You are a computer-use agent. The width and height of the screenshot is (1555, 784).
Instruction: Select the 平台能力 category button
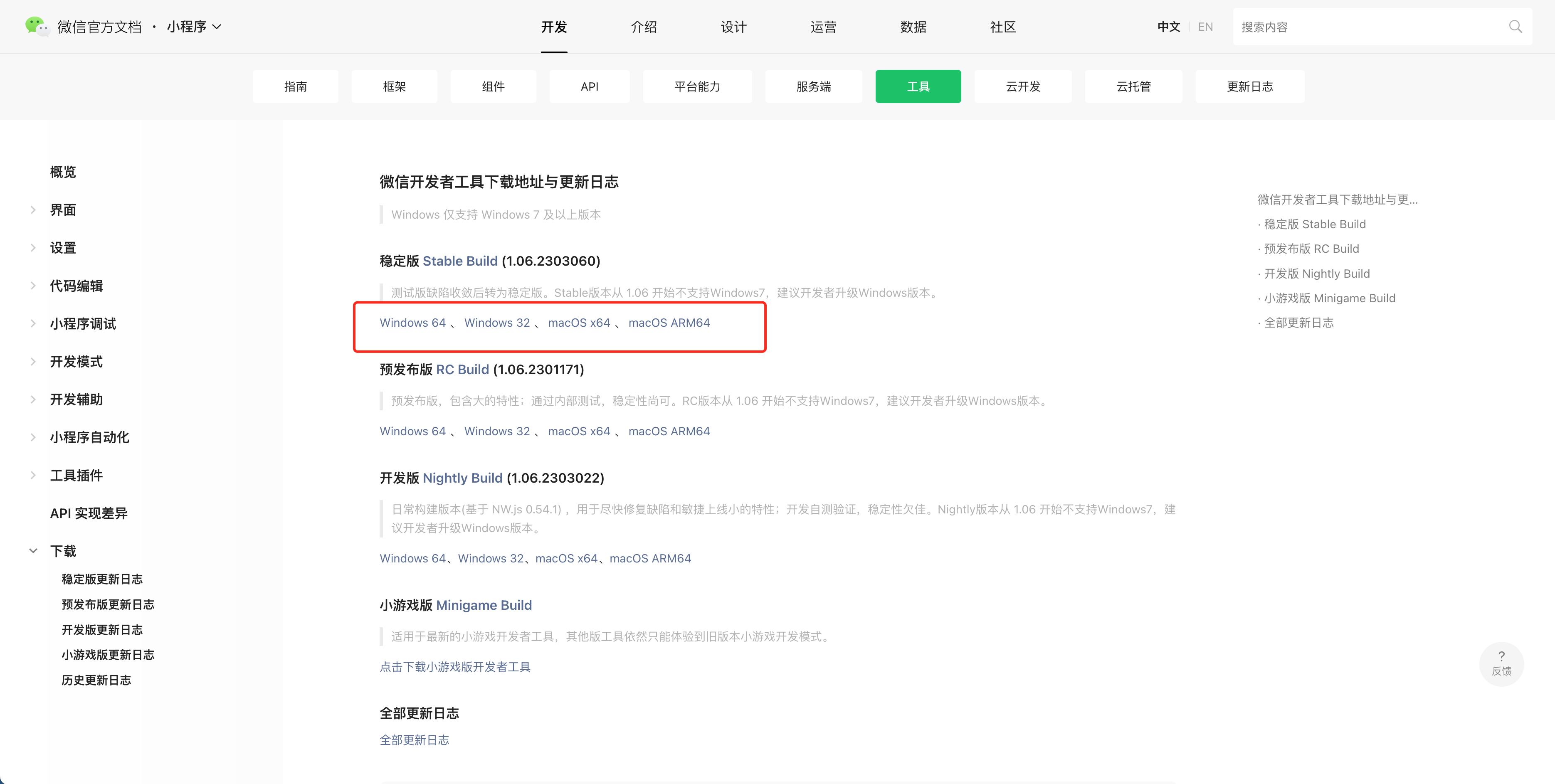click(x=697, y=86)
